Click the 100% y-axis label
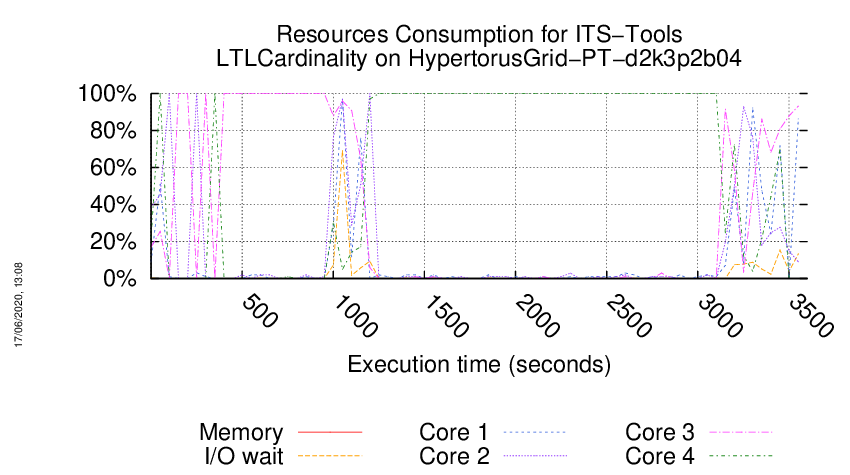The height and width of the screenshot is (475, 850). pyautogui.click(x=107, y=94)
